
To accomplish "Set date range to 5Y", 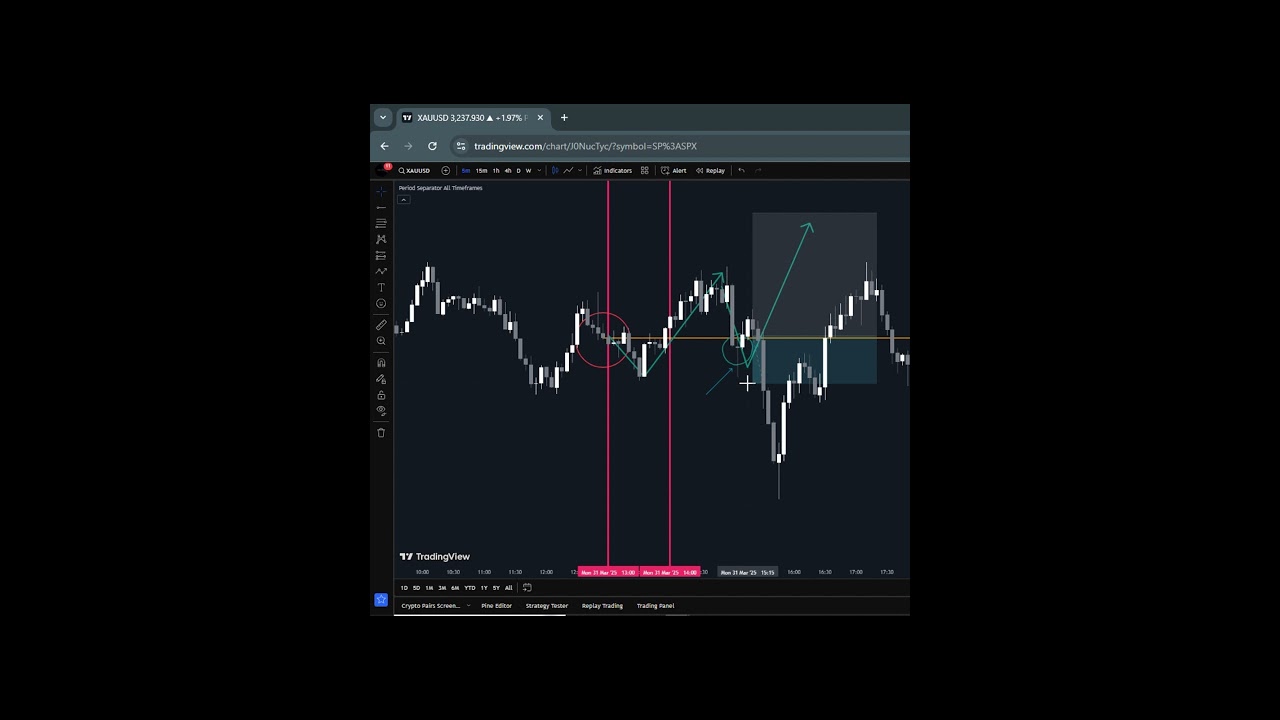I will tap(496, 588).
